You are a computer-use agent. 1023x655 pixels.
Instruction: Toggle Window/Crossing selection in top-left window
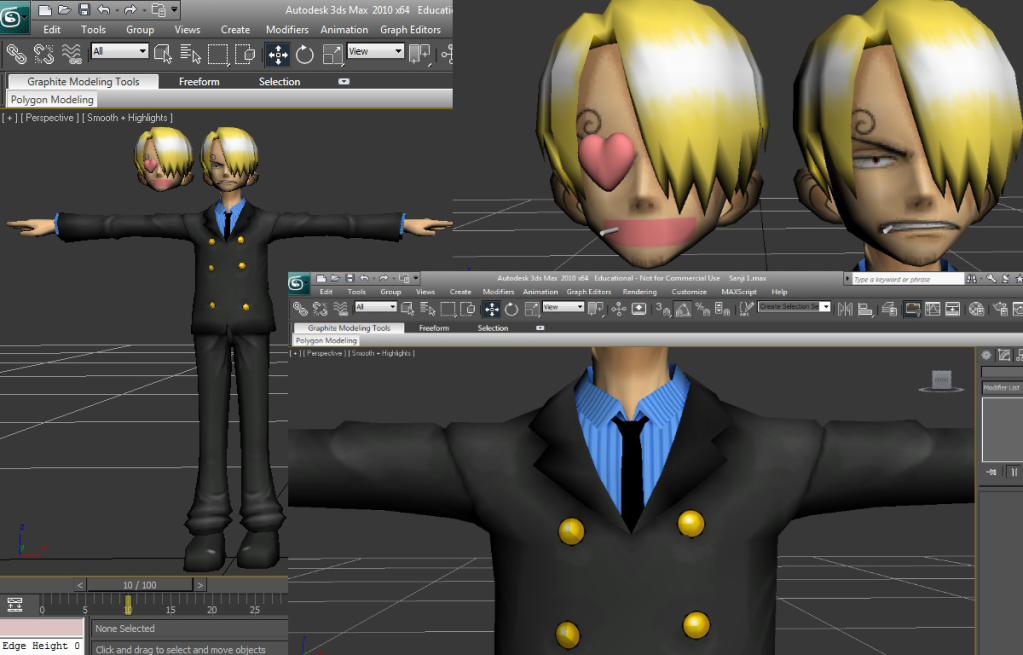[245, 53]
